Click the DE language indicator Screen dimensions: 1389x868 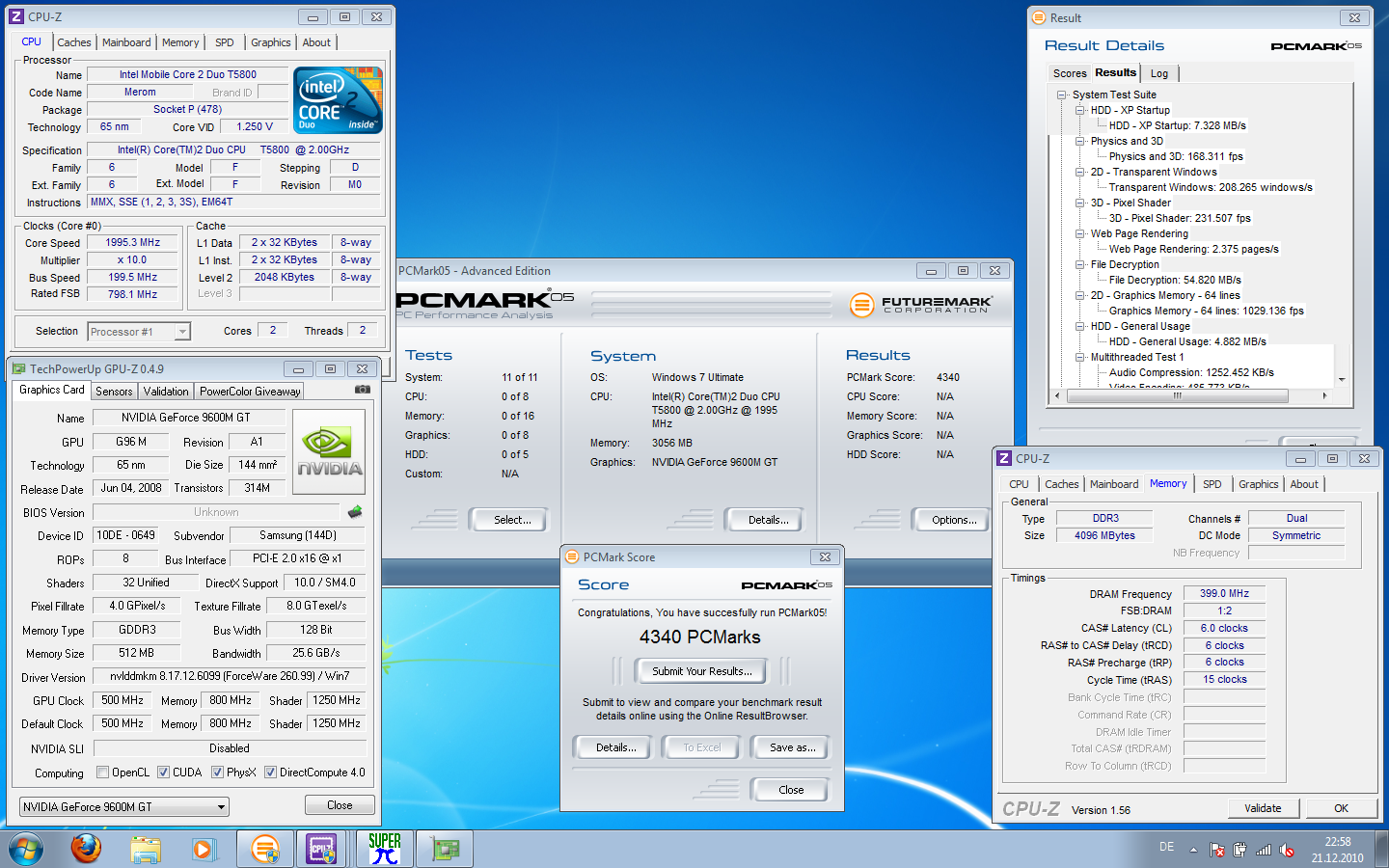pyautogui.click(x=1166, y=847)
